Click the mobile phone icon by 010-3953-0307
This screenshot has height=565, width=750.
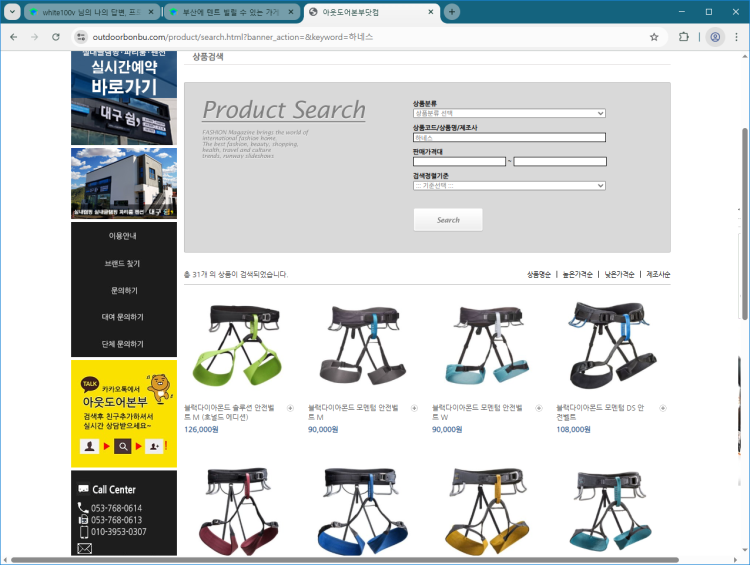click(84, 532)
